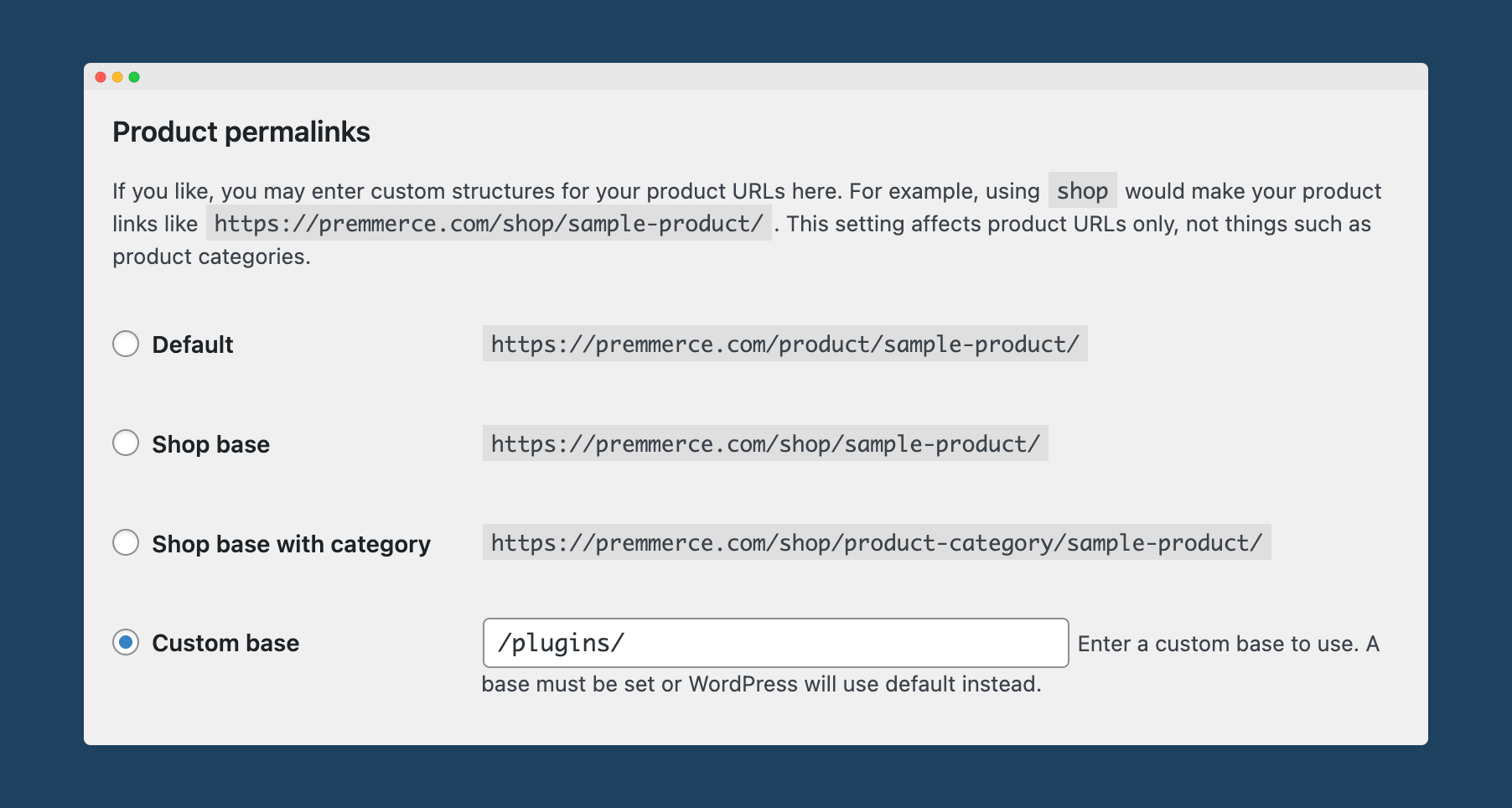The image size is (1512, 808).
Task: Click the Custom base label text
Action: click(225, 643)
